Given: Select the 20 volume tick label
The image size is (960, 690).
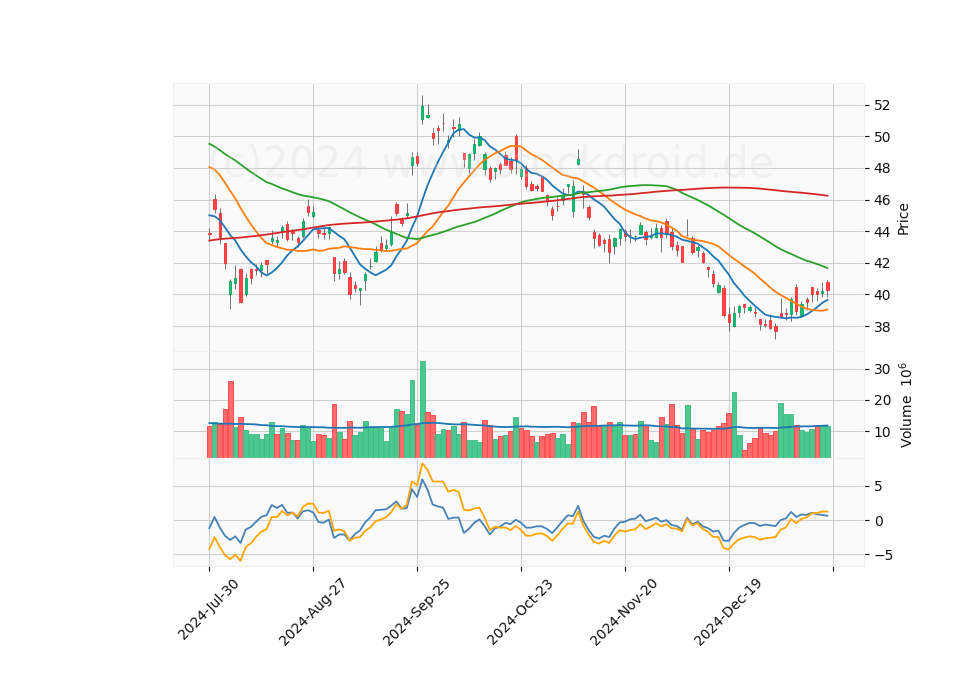Looking at the screenshot, I should (882, 400).
